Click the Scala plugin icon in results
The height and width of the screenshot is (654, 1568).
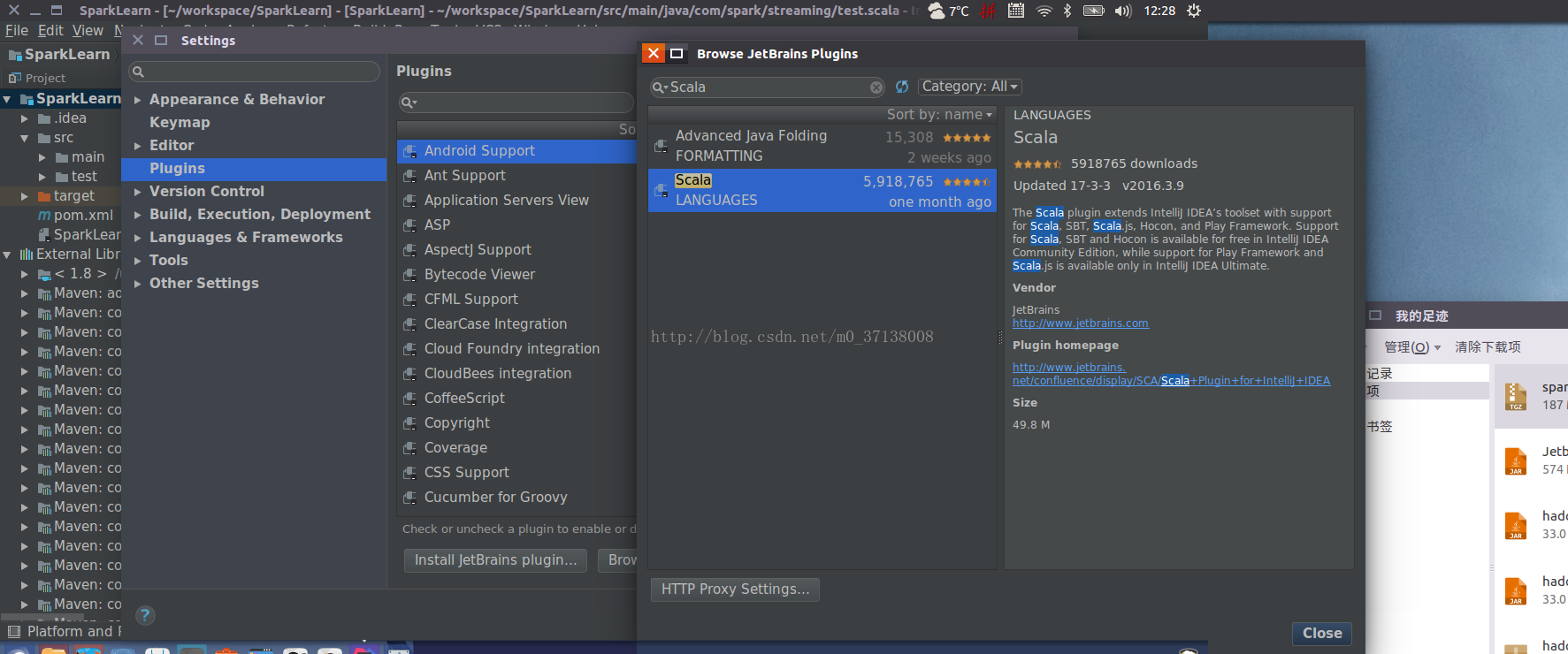pyautogui.click(x=661, y=190)
